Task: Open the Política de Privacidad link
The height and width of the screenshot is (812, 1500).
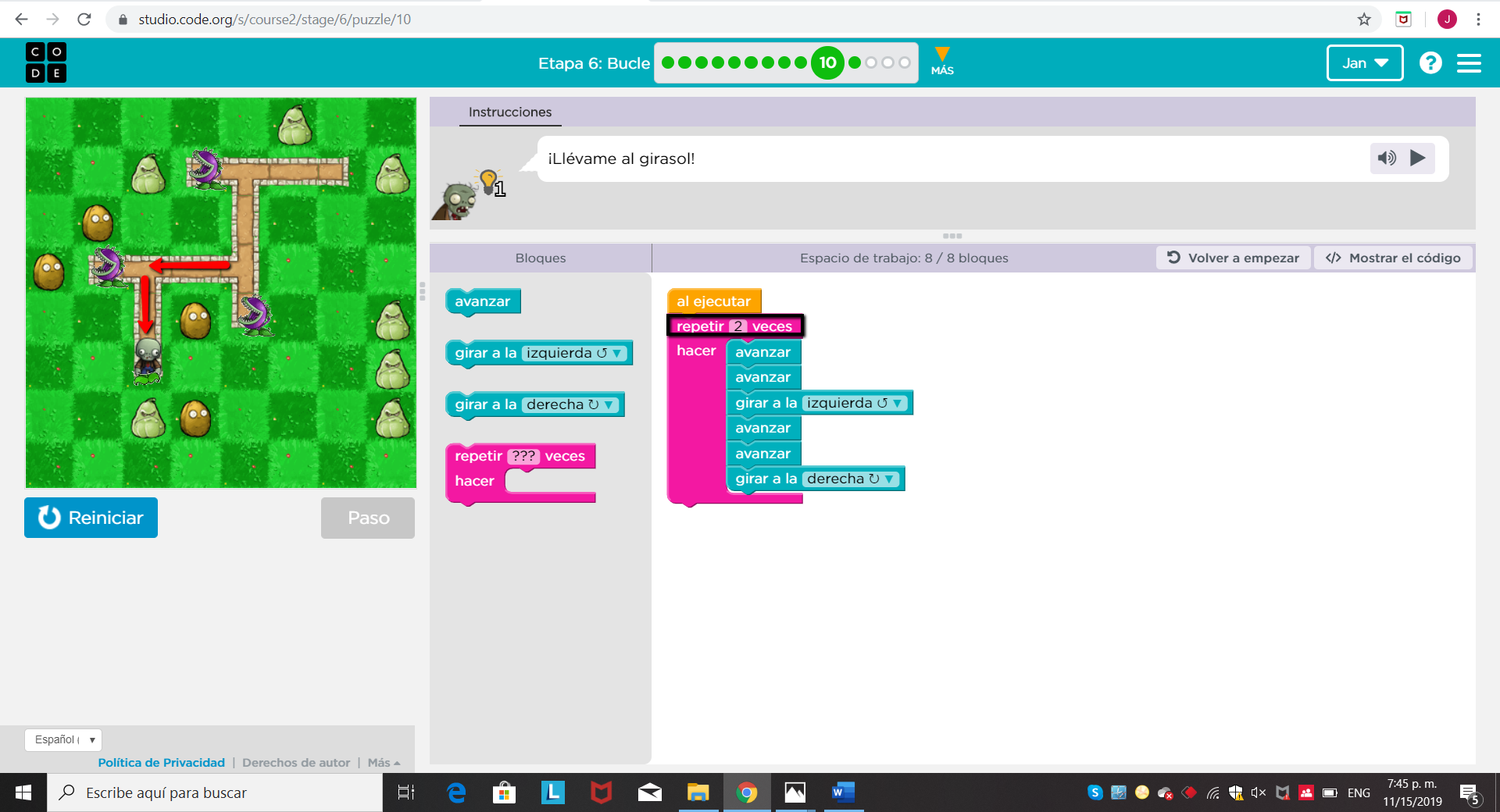Action: (x=161, y=763)
